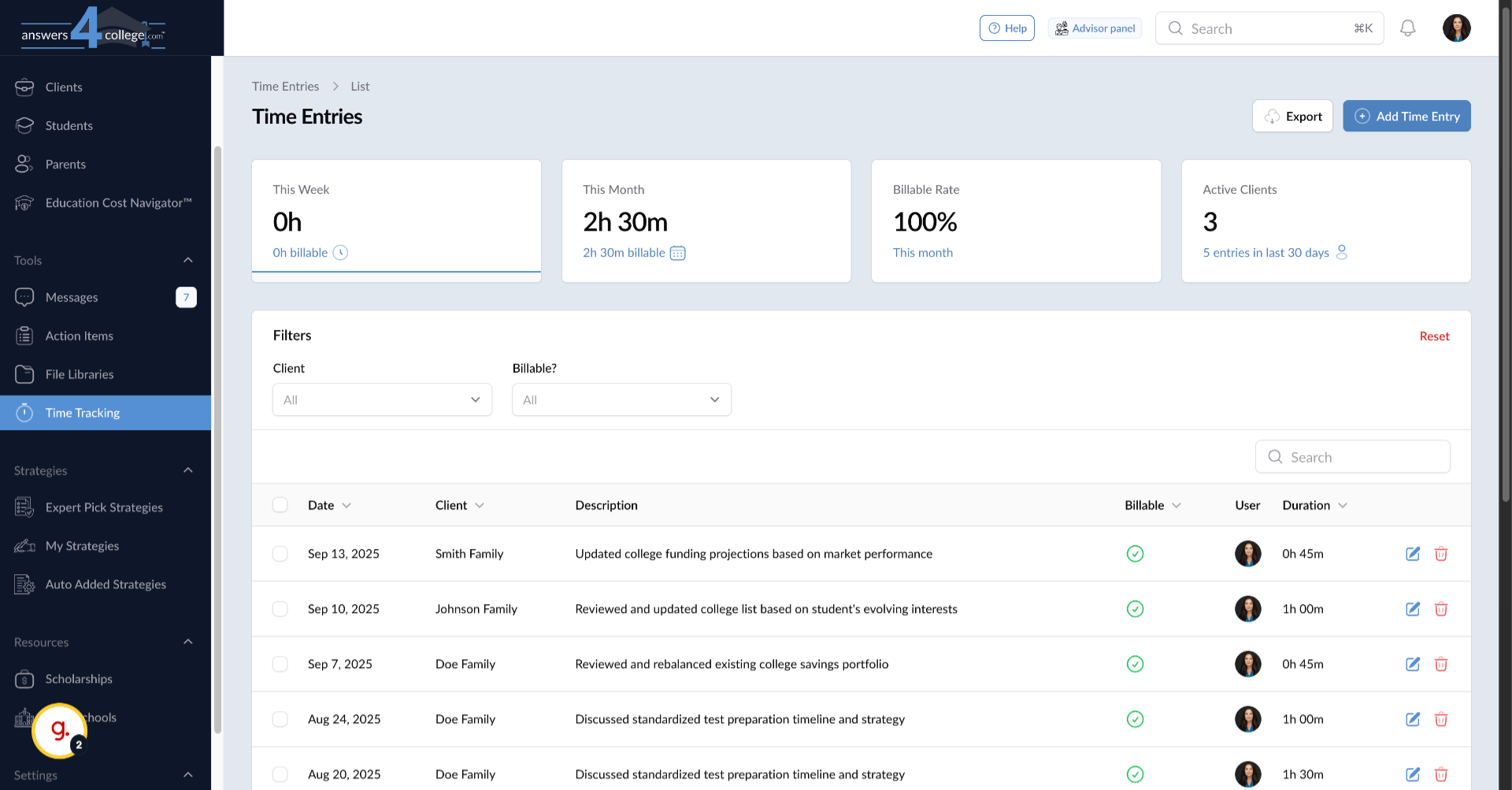Image resolution: width=1512 pixels, height=790 pixels.
Task: Select the Scholarships resource icon
Action: [25, 678]
